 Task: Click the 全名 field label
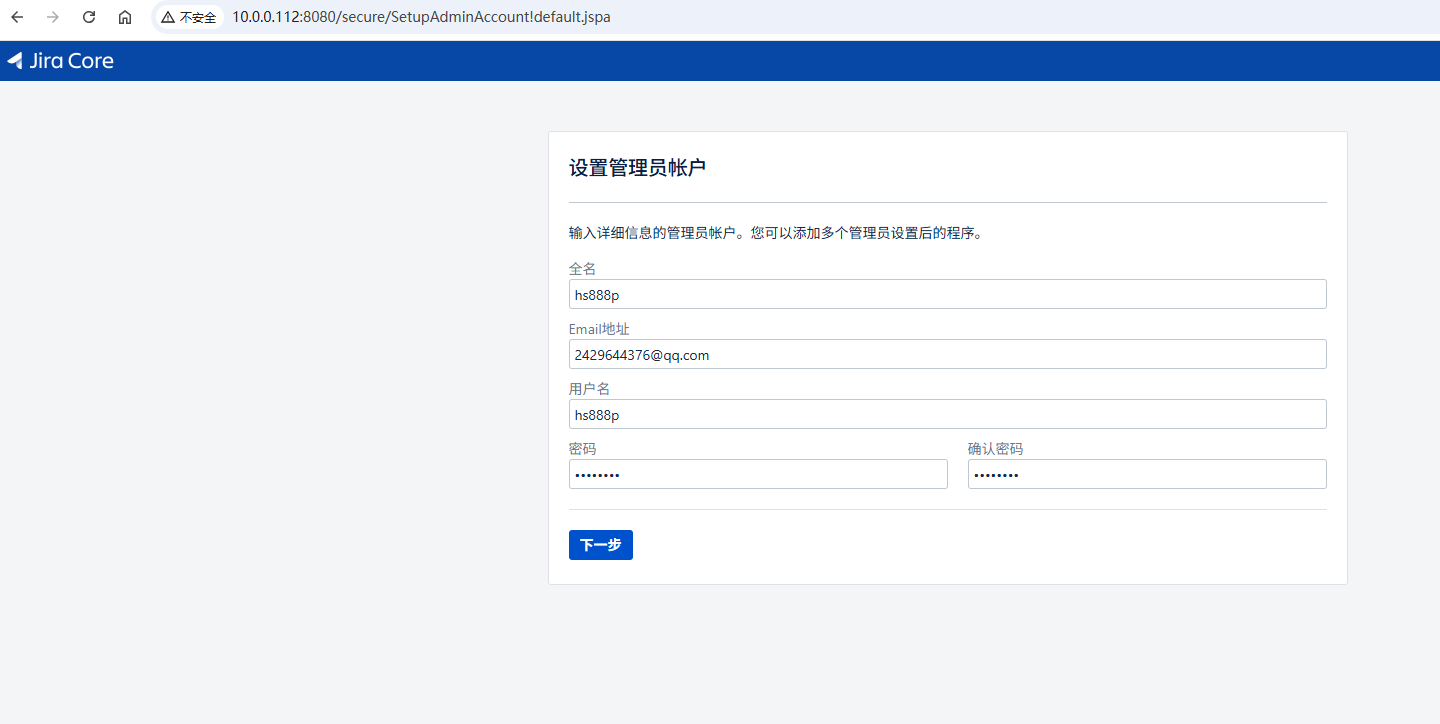(582, 269)
